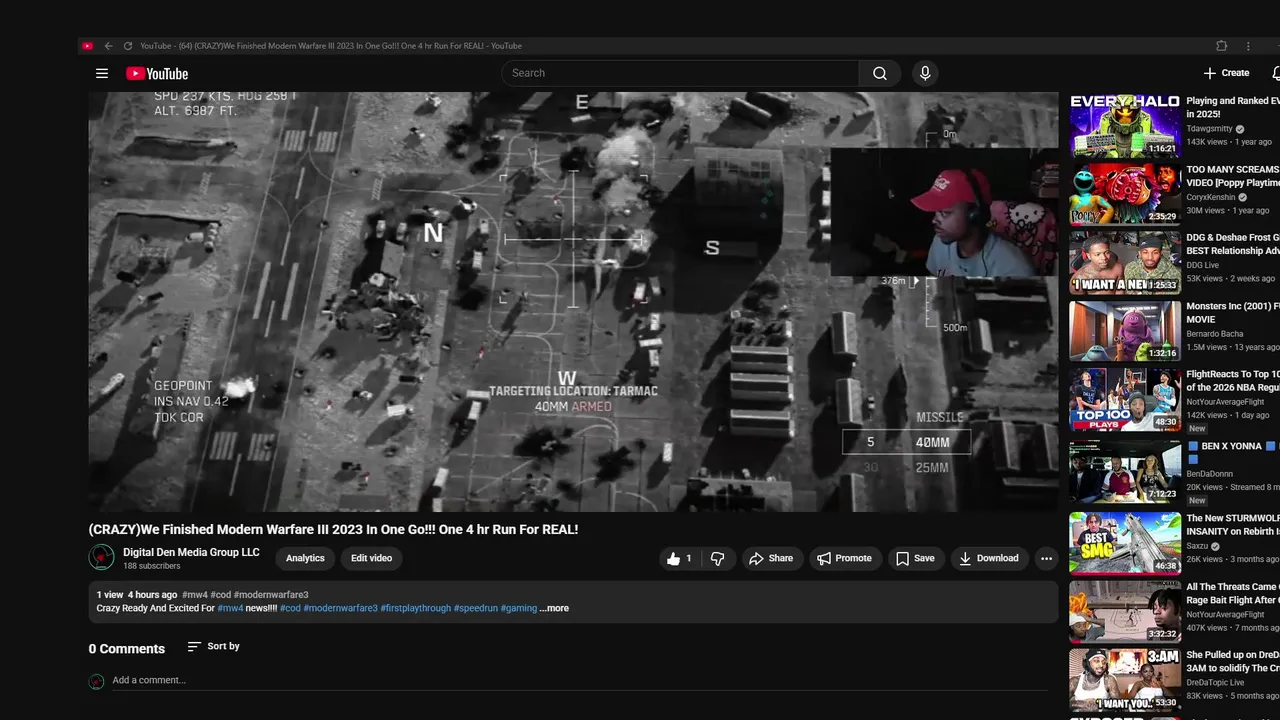Open Digital Den Media Group channel avatar
The height and width of the screenshot is (720, 1280).
101,557
